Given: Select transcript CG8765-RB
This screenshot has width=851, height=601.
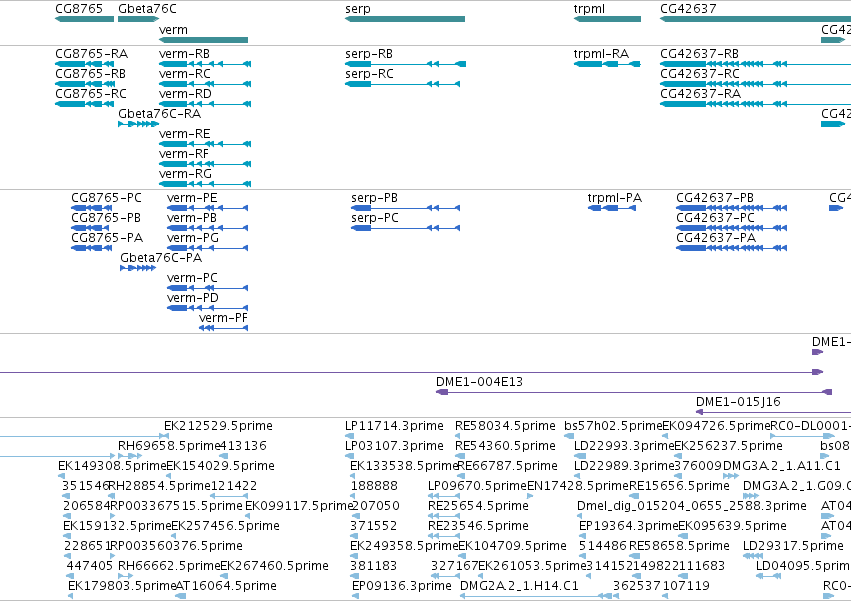Looking at the screenshot, I should (x=85, y=84).
